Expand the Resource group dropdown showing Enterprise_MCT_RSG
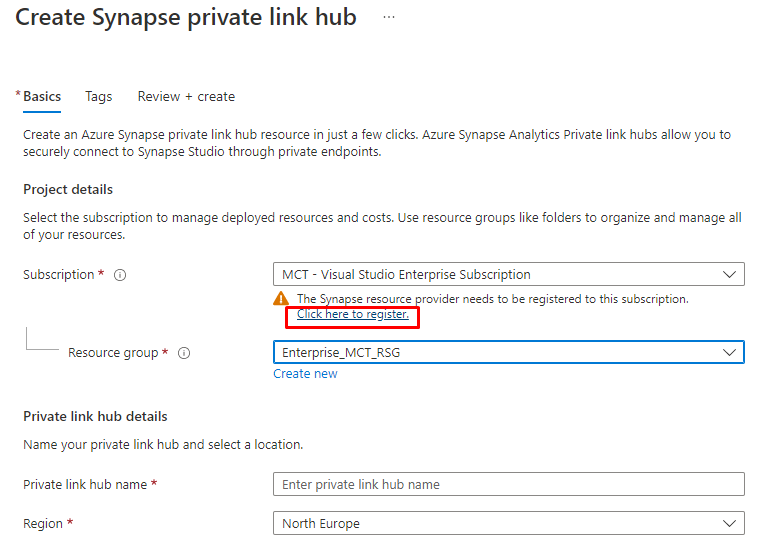 click(x=508, y=352)
